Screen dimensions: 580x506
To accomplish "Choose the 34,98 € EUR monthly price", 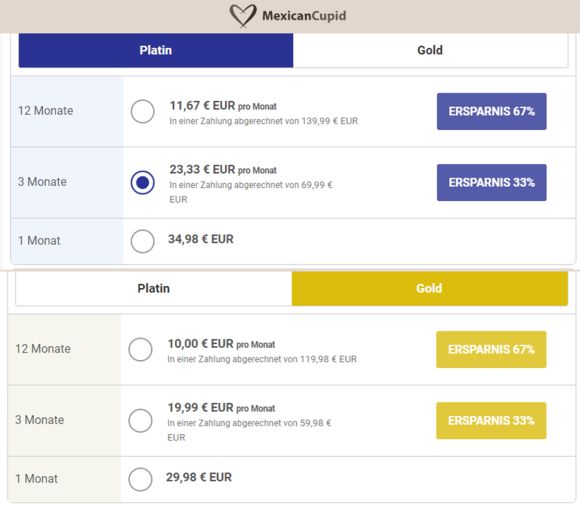I will click(201, 239).
